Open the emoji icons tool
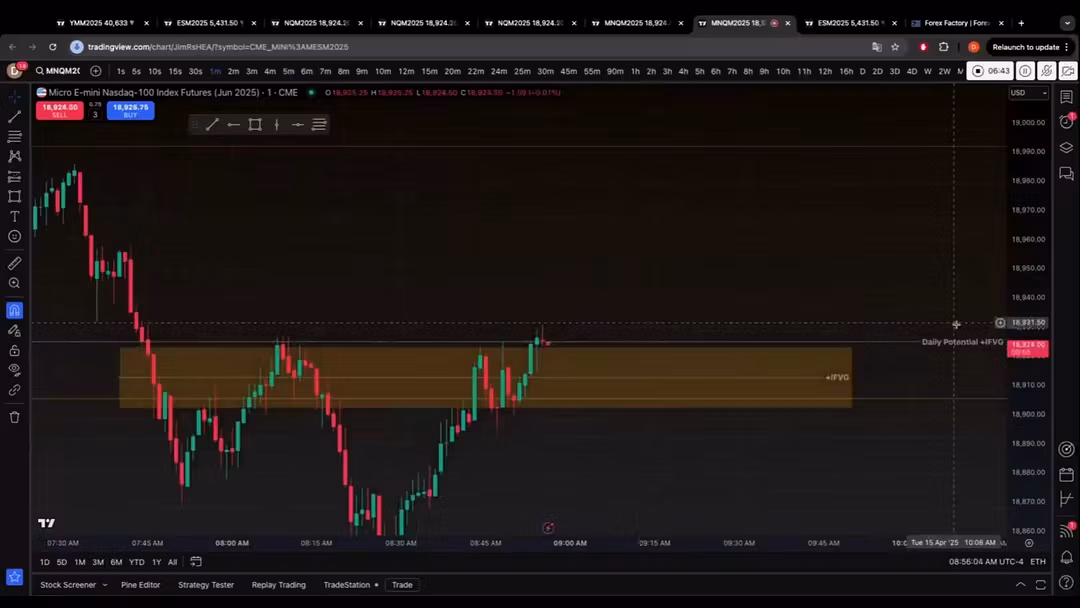This screenshot has height=608, width=1080. 14,236
